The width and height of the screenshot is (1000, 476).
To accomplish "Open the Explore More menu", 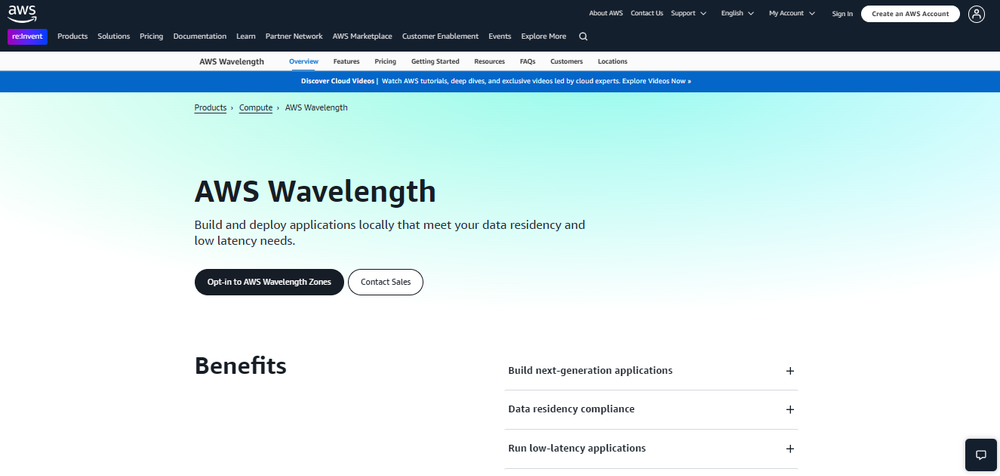I will click(543, 36).
